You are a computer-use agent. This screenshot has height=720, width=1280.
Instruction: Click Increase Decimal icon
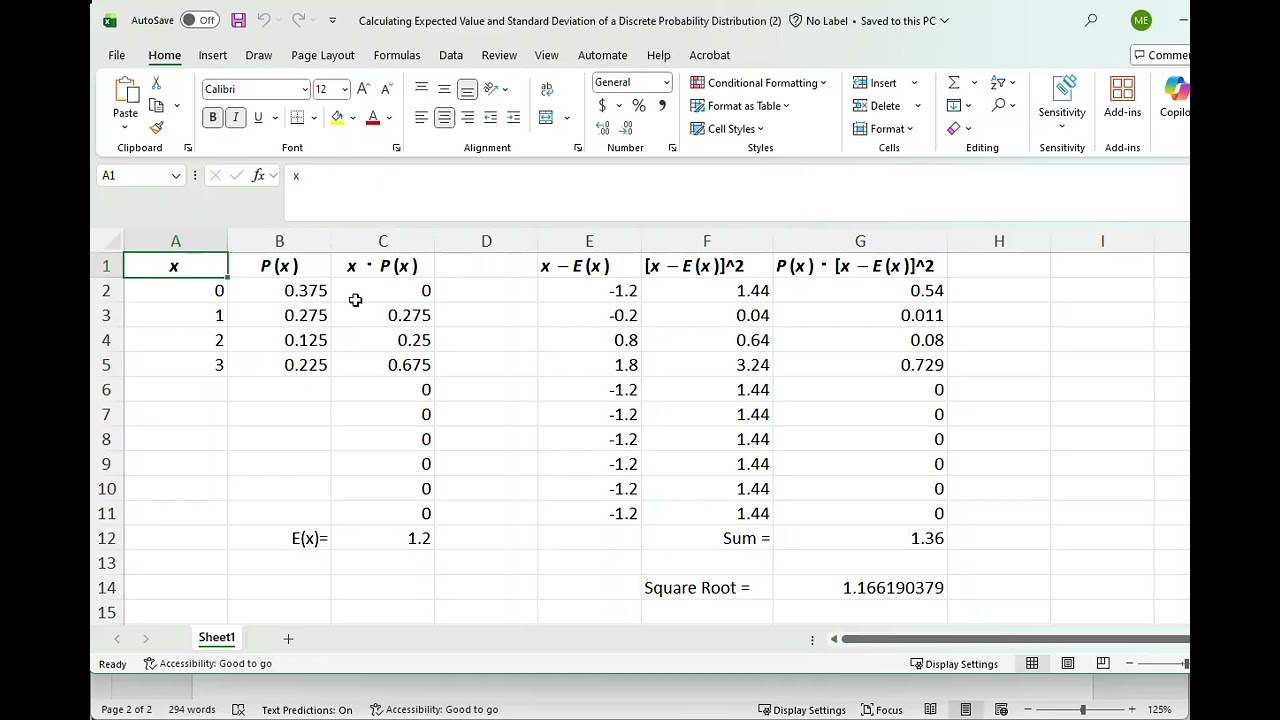pos(603,128)
